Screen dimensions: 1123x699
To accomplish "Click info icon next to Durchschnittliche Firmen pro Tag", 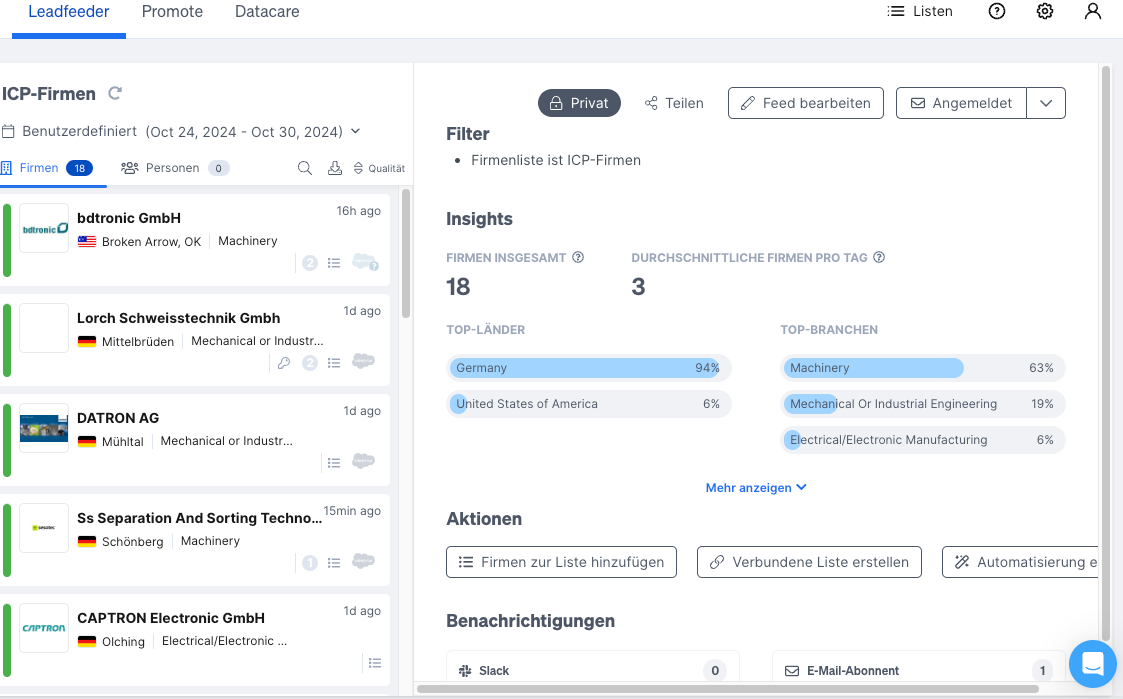I will point(879,257).
